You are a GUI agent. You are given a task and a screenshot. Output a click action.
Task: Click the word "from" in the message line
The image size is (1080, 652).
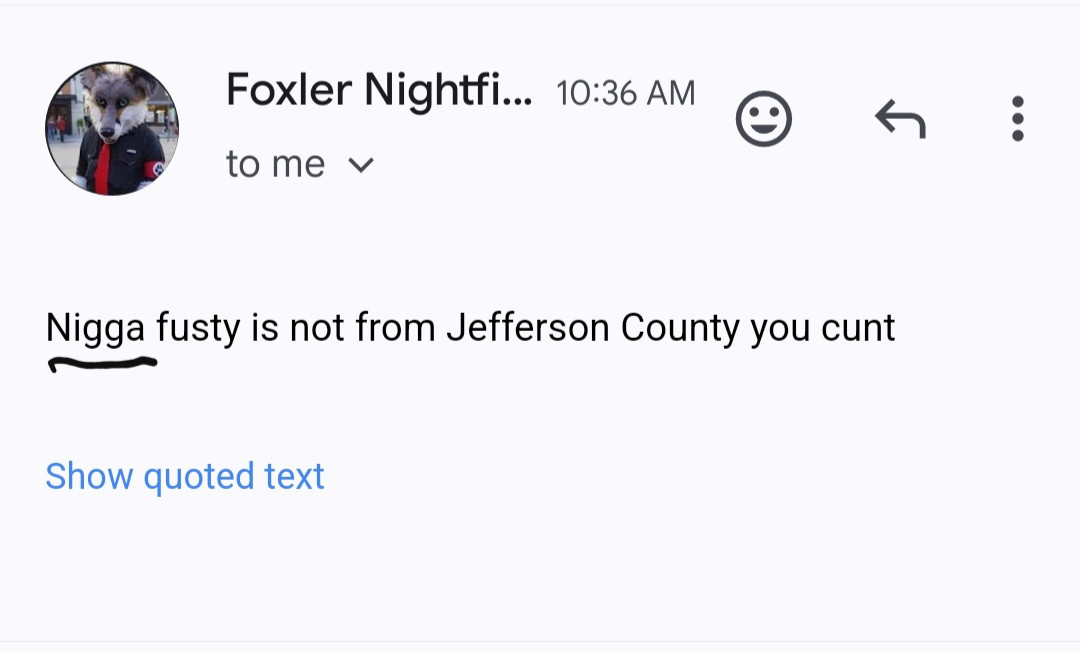point(395,327)
